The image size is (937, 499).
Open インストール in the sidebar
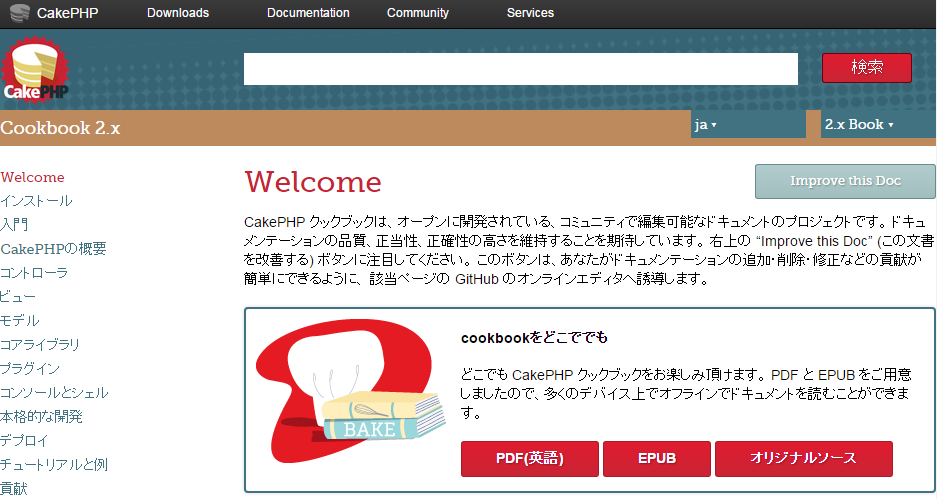[x=36, y=201]
